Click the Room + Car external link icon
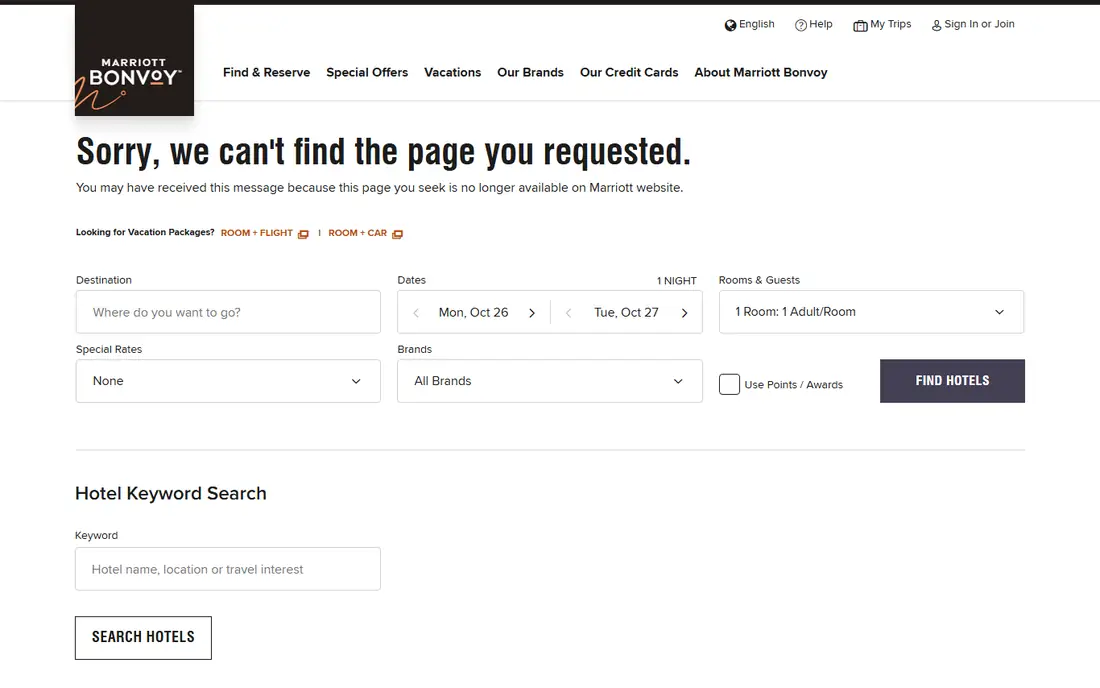This screenshot has width=1100, height=688. point(397,234)
